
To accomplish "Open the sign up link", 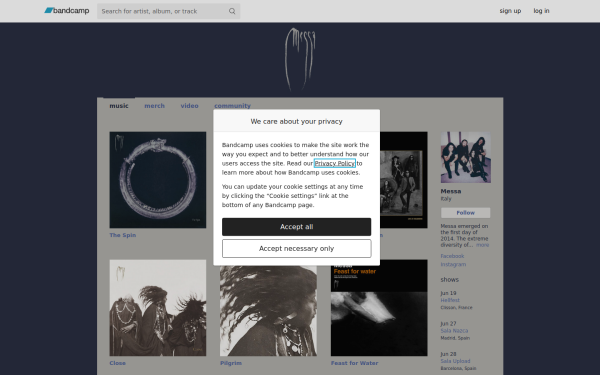I will (x=510, y=11).
